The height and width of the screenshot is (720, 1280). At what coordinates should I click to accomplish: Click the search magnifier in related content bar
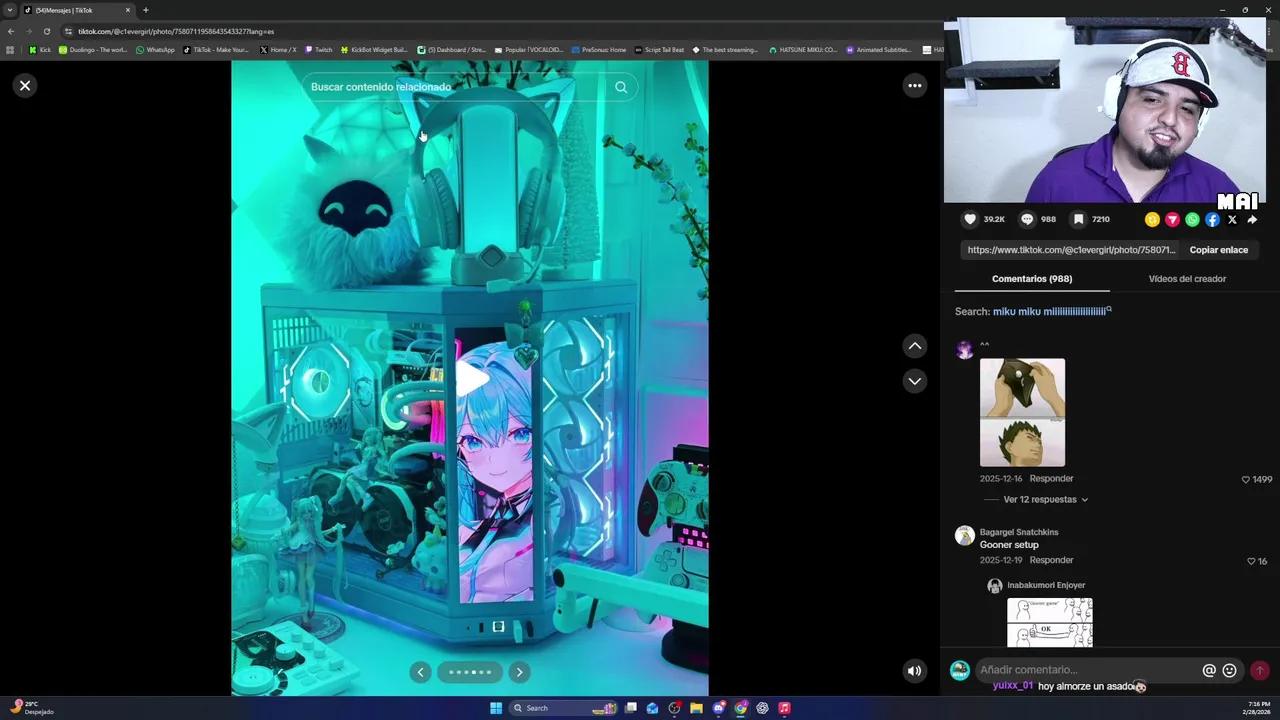[621, 87]
